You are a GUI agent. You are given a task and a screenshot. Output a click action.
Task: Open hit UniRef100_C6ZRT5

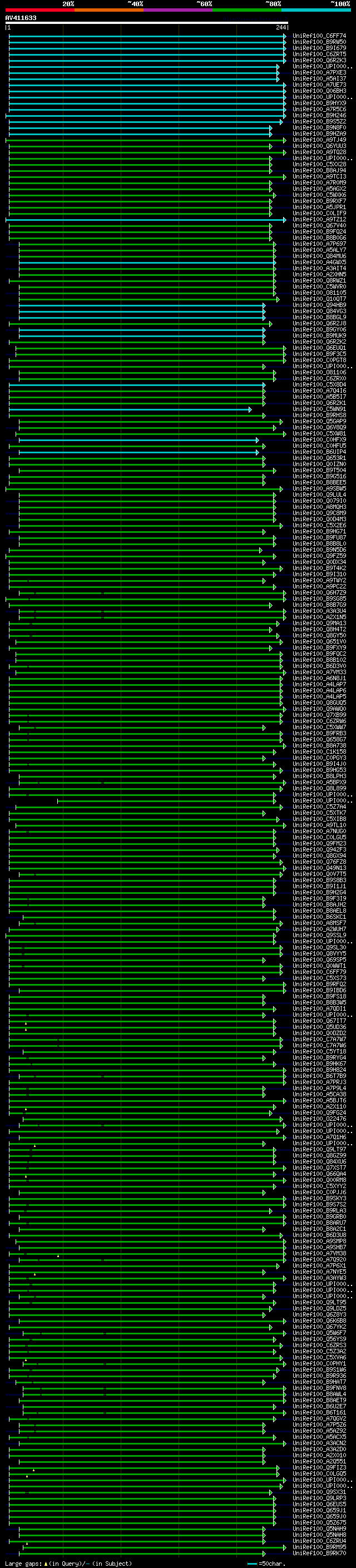pos(319,54)
